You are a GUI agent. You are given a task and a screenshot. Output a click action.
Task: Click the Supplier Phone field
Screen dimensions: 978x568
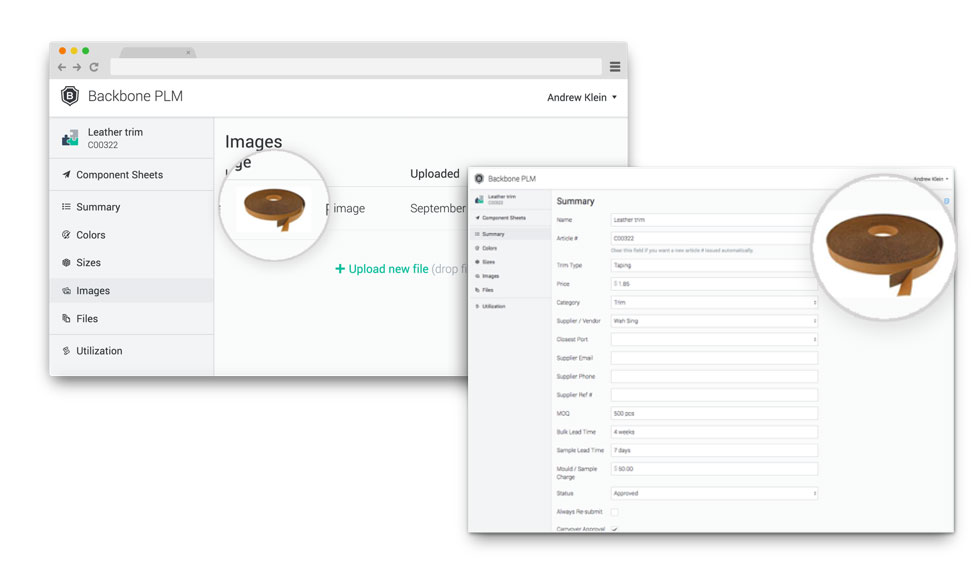[714, 377]
